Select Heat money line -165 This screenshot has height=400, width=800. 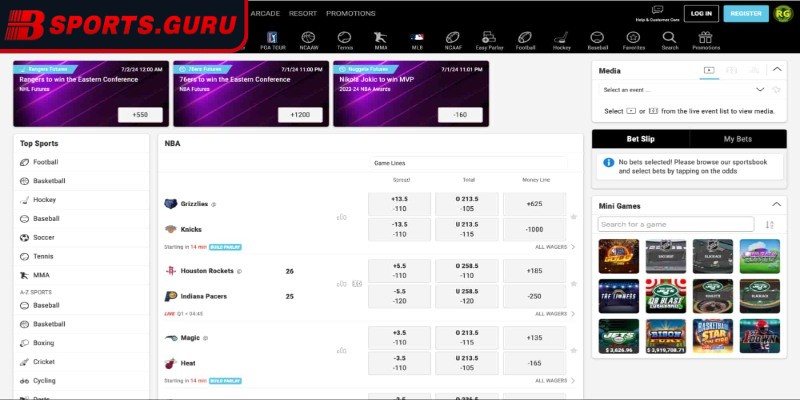coord(534,363)
